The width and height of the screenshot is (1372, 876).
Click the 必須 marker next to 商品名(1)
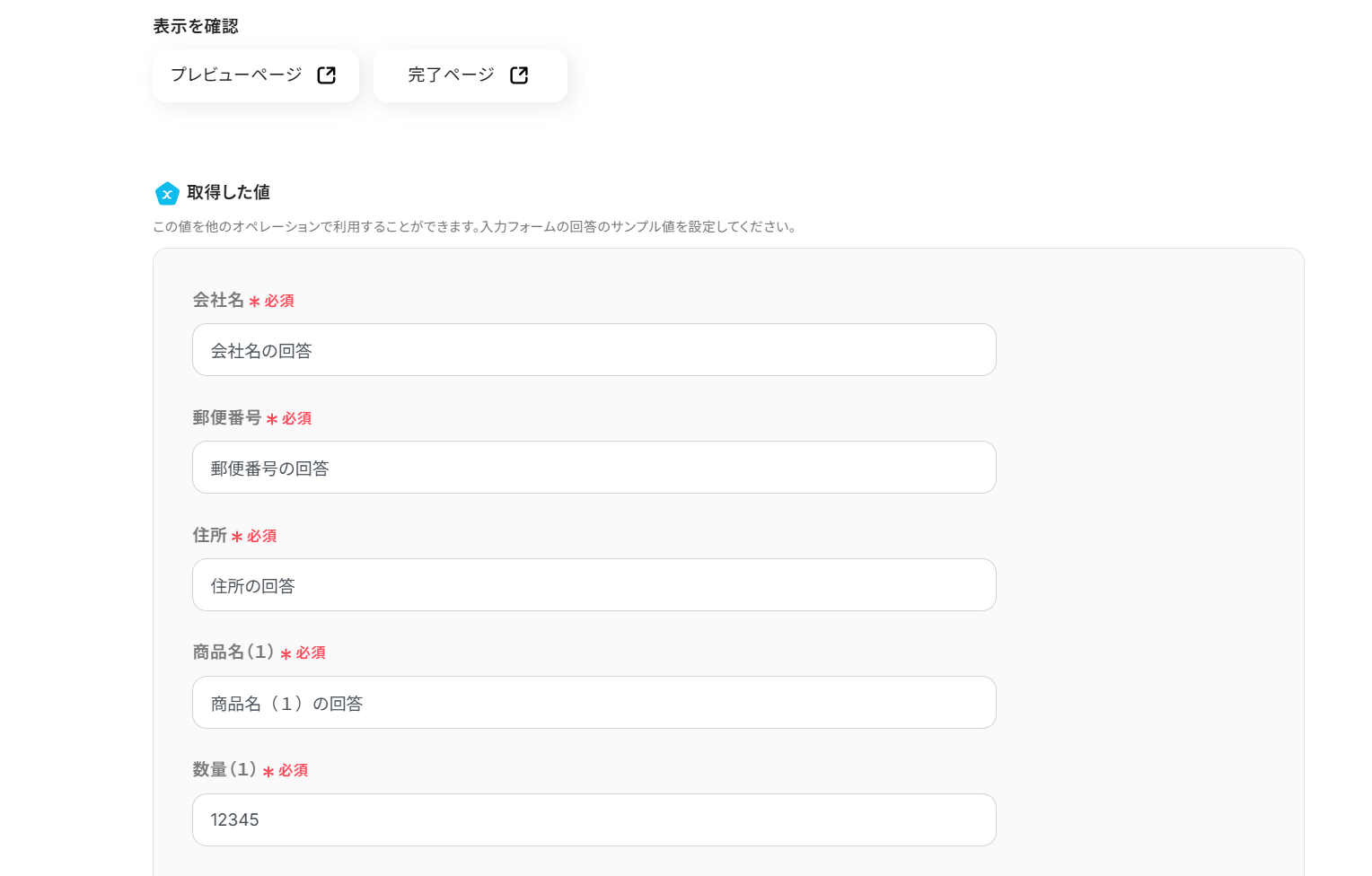point(303,653)
